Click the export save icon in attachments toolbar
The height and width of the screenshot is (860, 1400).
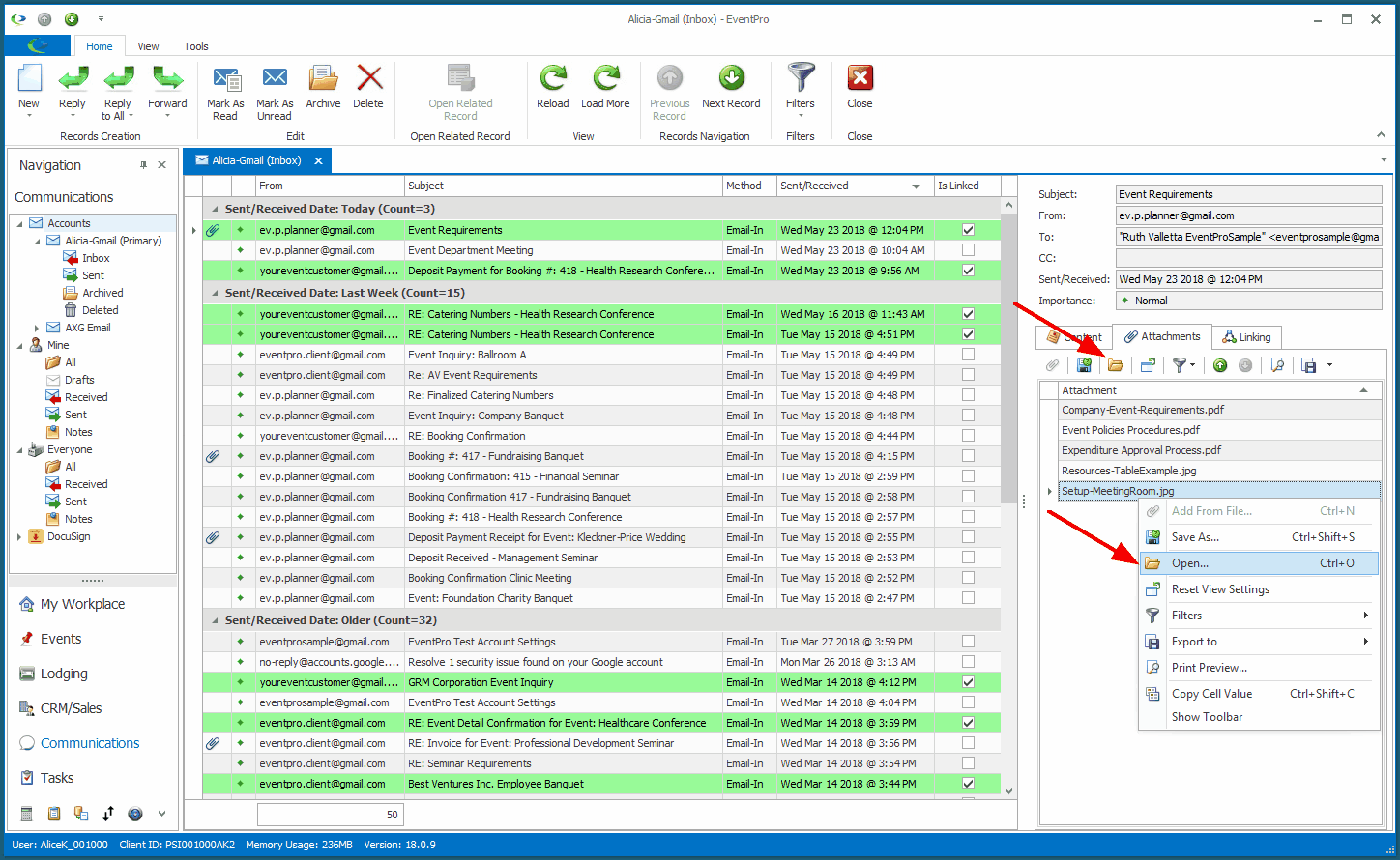(x=1309, y=365)
